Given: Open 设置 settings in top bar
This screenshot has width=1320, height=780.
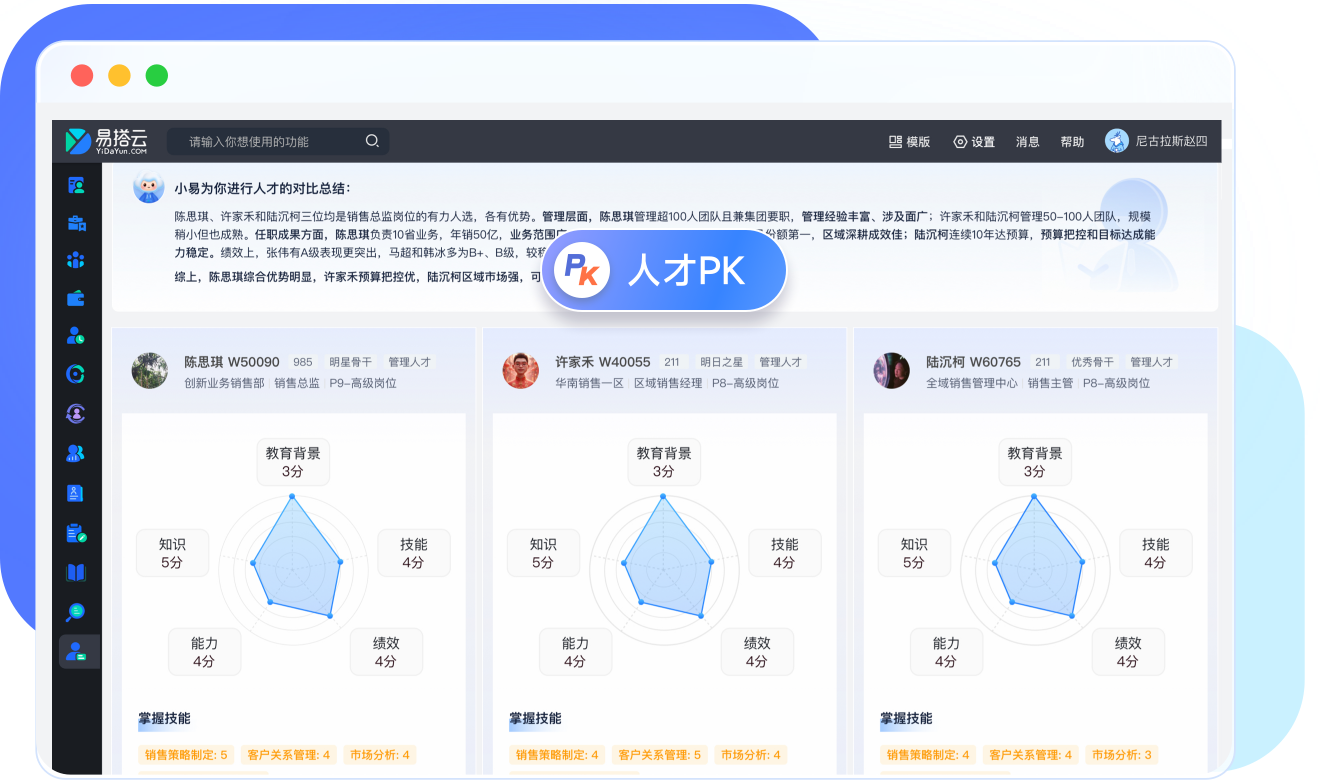Looking at the screenshot, I should pyautogui.click(x=974, y=142).
